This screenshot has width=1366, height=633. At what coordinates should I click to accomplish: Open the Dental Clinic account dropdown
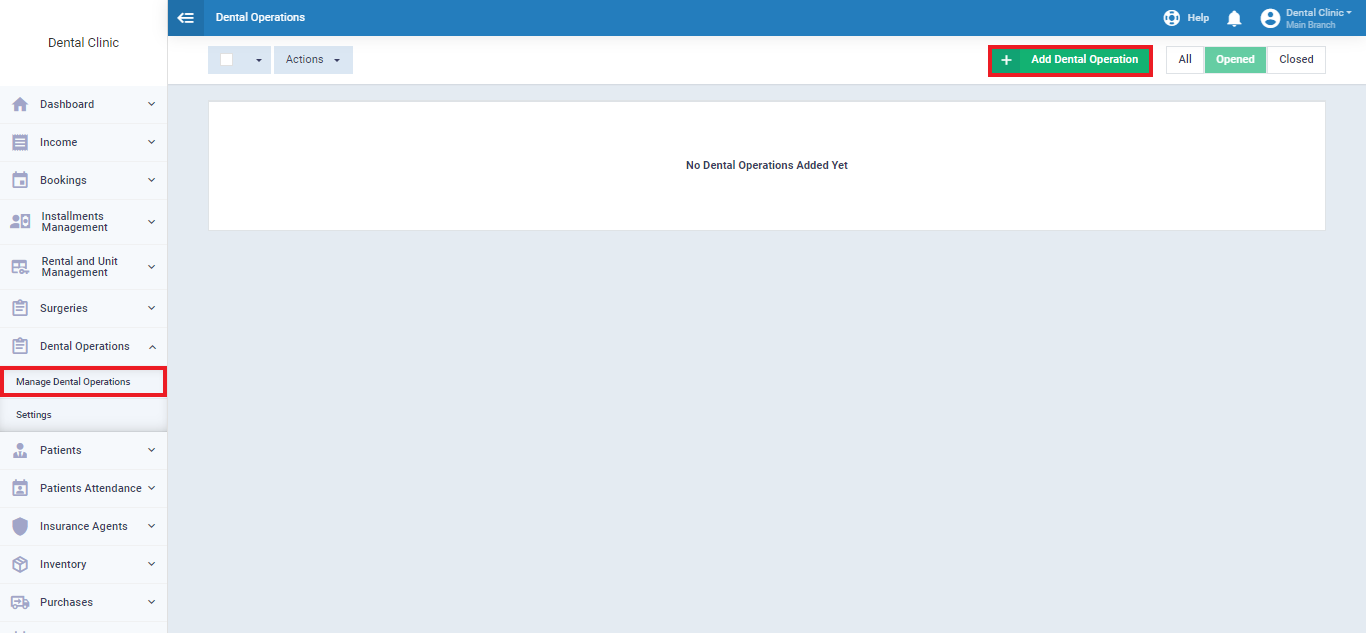pos(1318,13)
